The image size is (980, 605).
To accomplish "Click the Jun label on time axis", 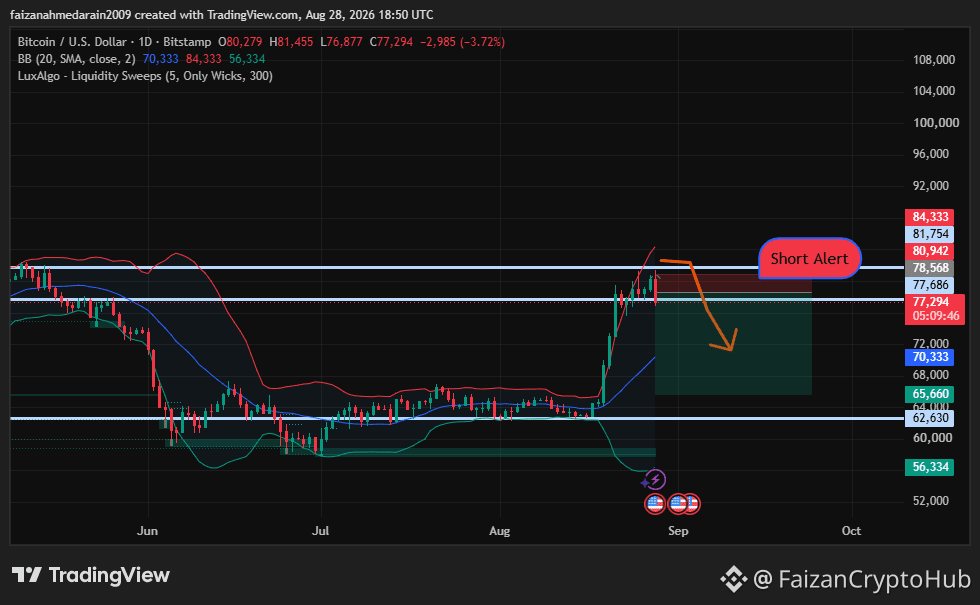I will 148,531.
